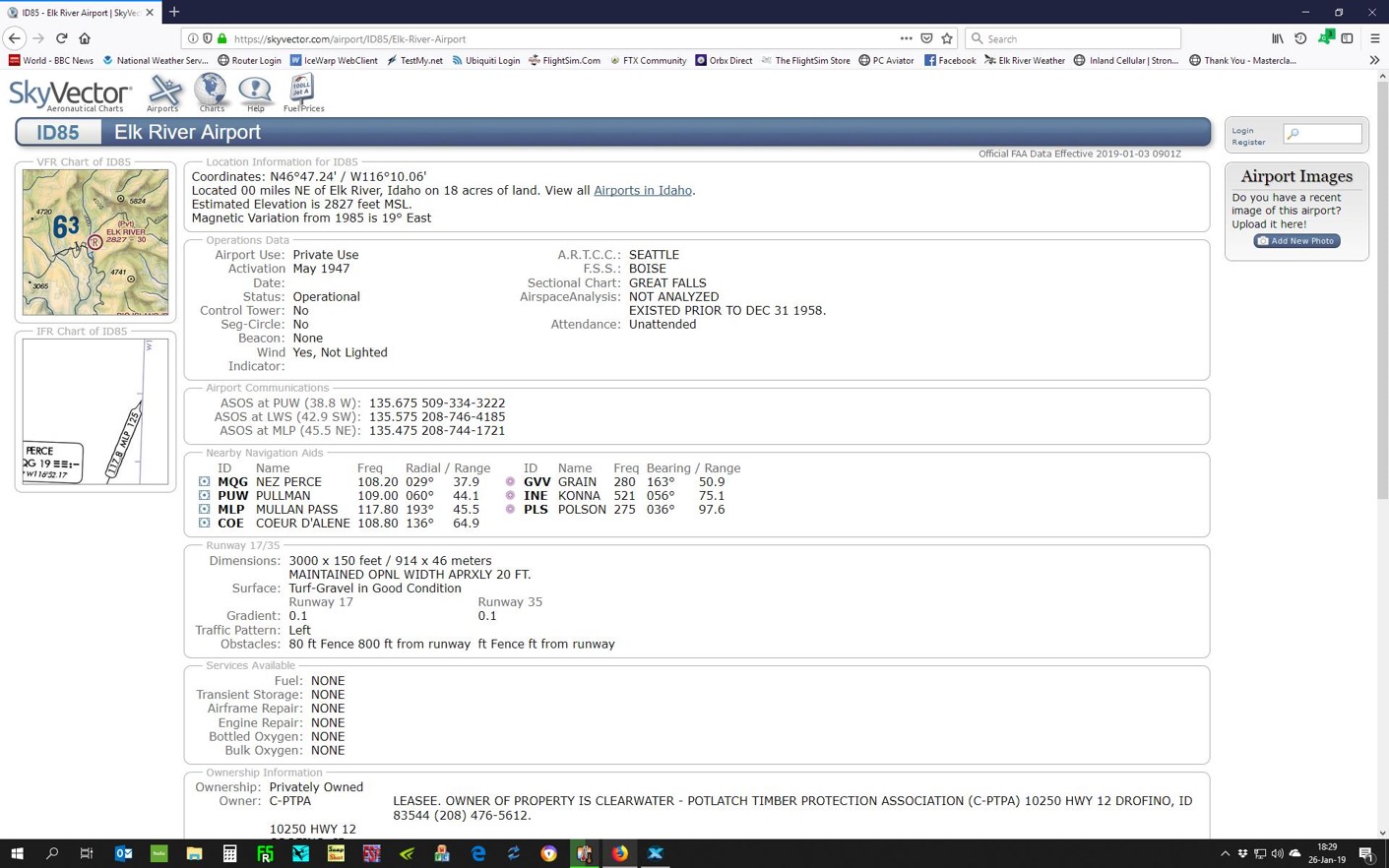Open Firefox library icon
The image size is (1389, 868).
point(1278,38)
